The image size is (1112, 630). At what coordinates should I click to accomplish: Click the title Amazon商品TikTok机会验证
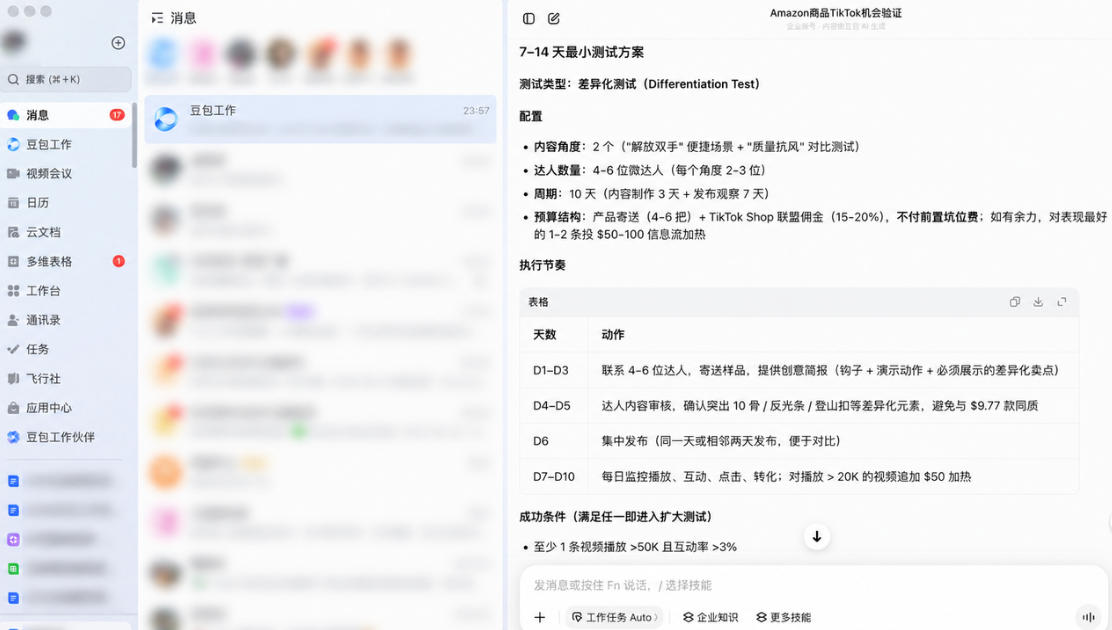835,13
